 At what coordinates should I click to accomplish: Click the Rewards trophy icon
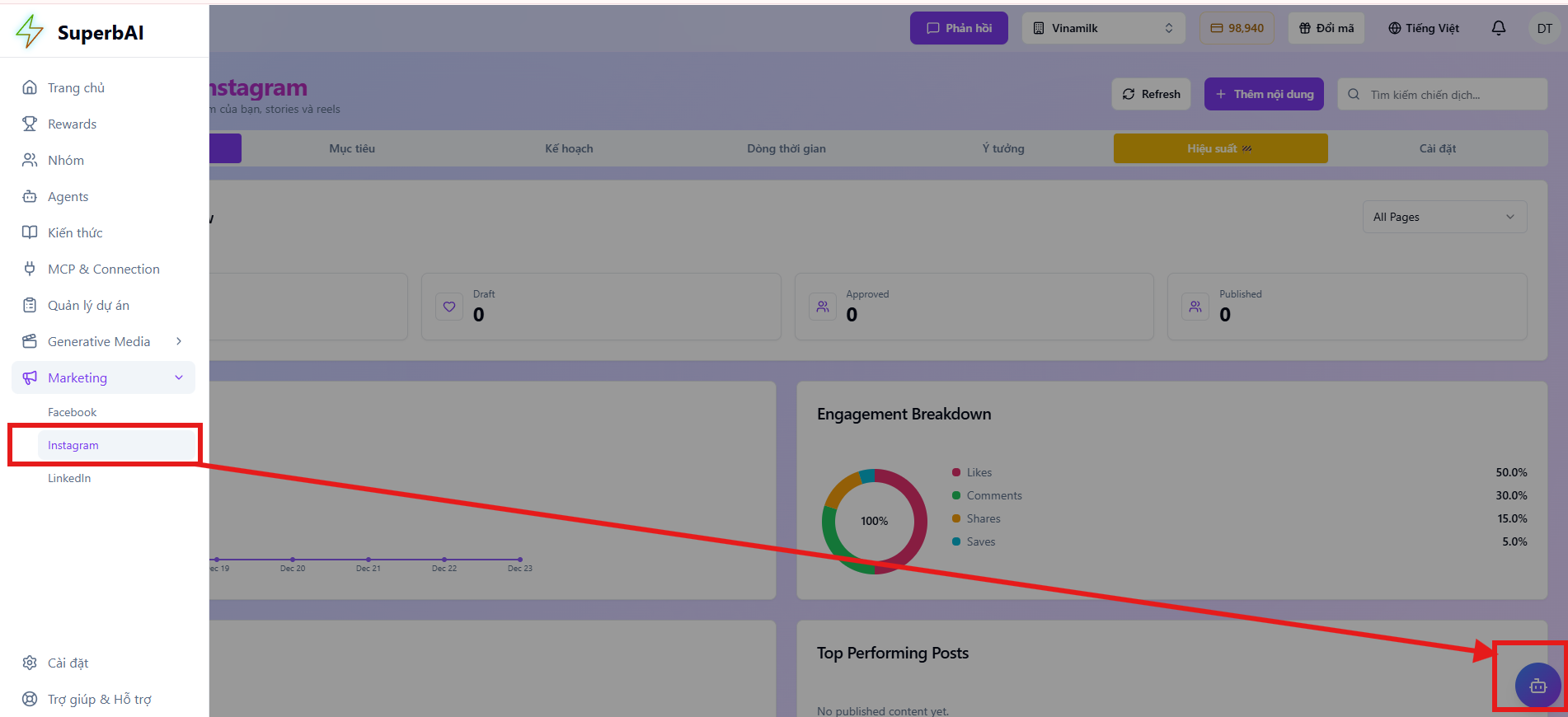[30, 124]
